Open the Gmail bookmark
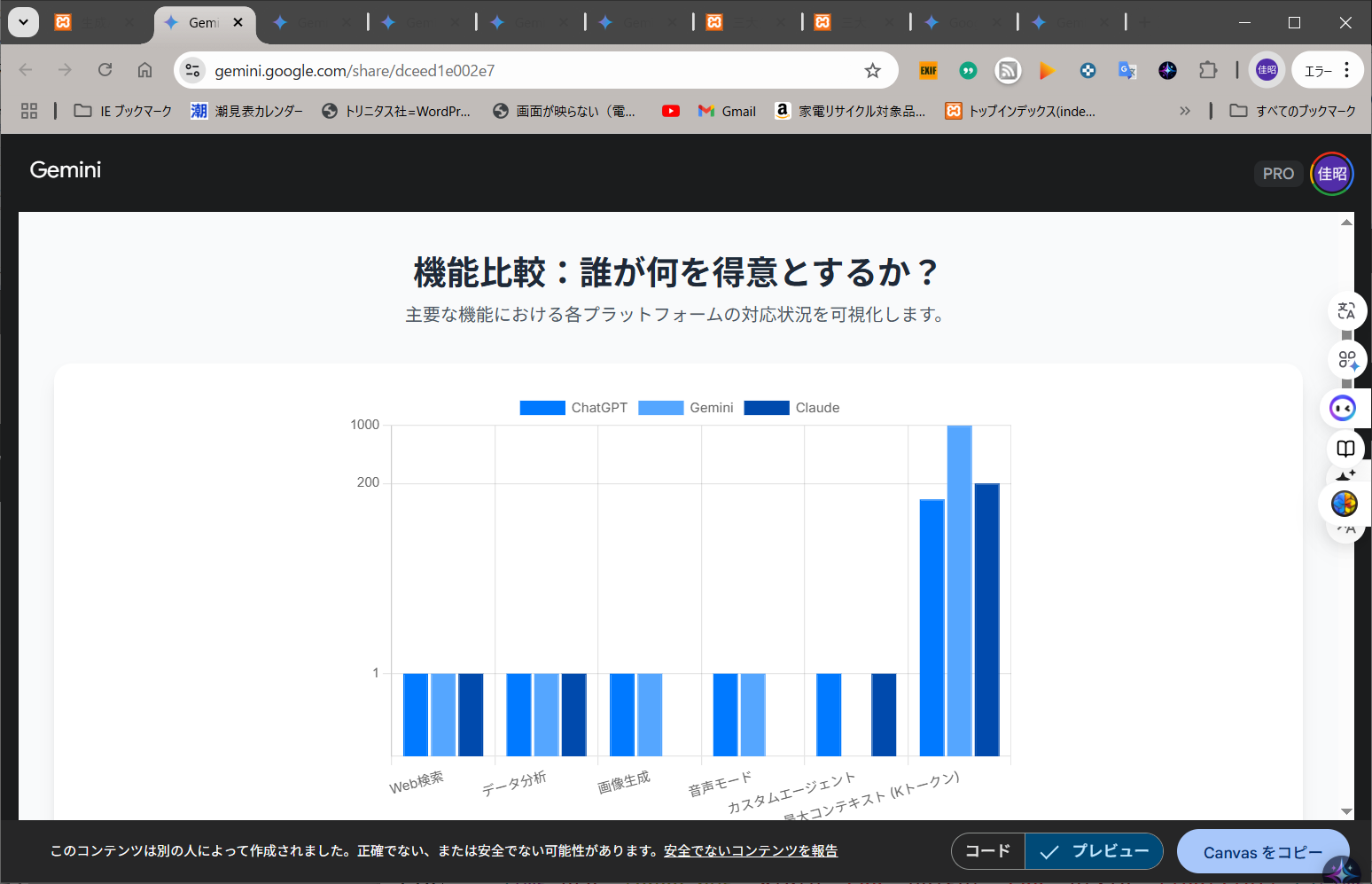The image size is (1372, 884). tap(727, 111)
